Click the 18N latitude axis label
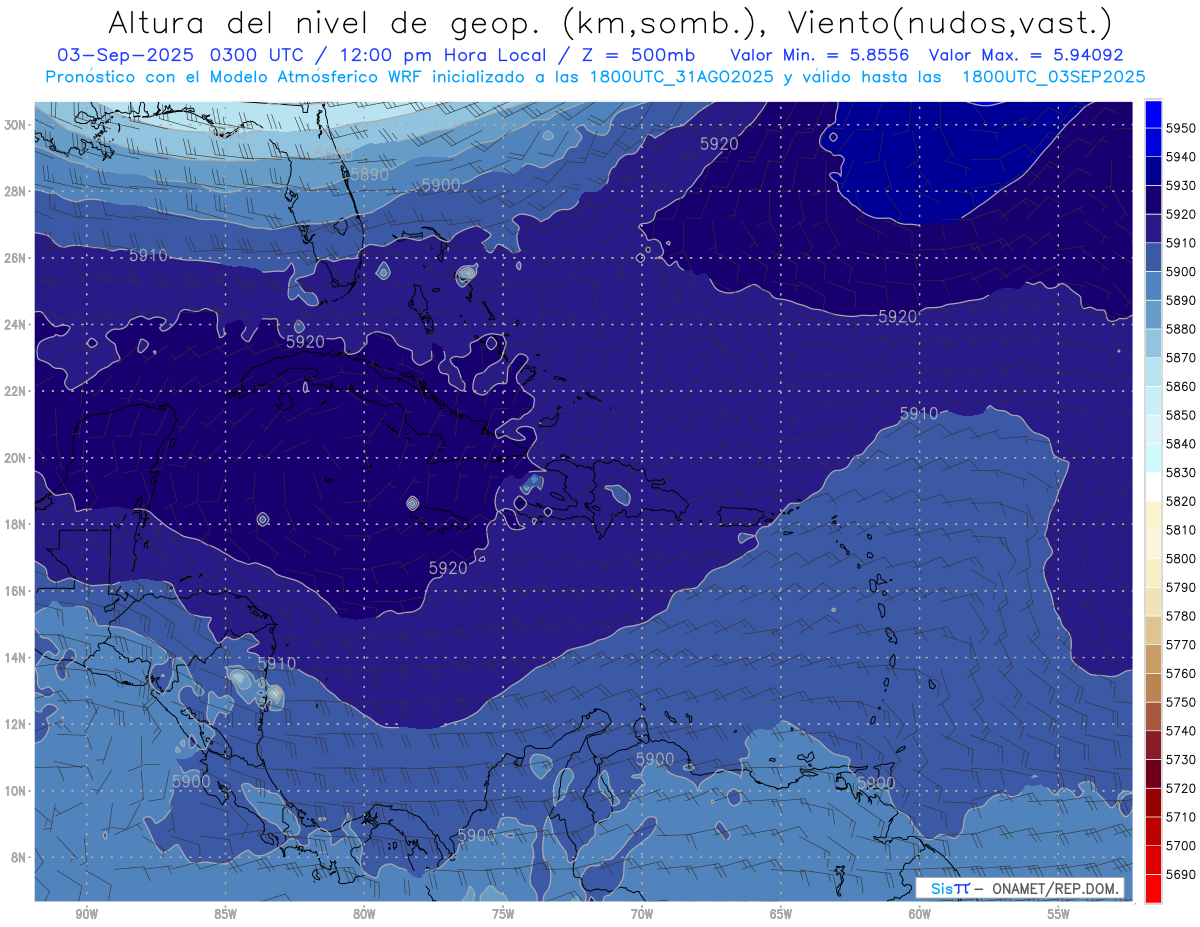Viewport: 1200px width, 927px height. point(15,524)
